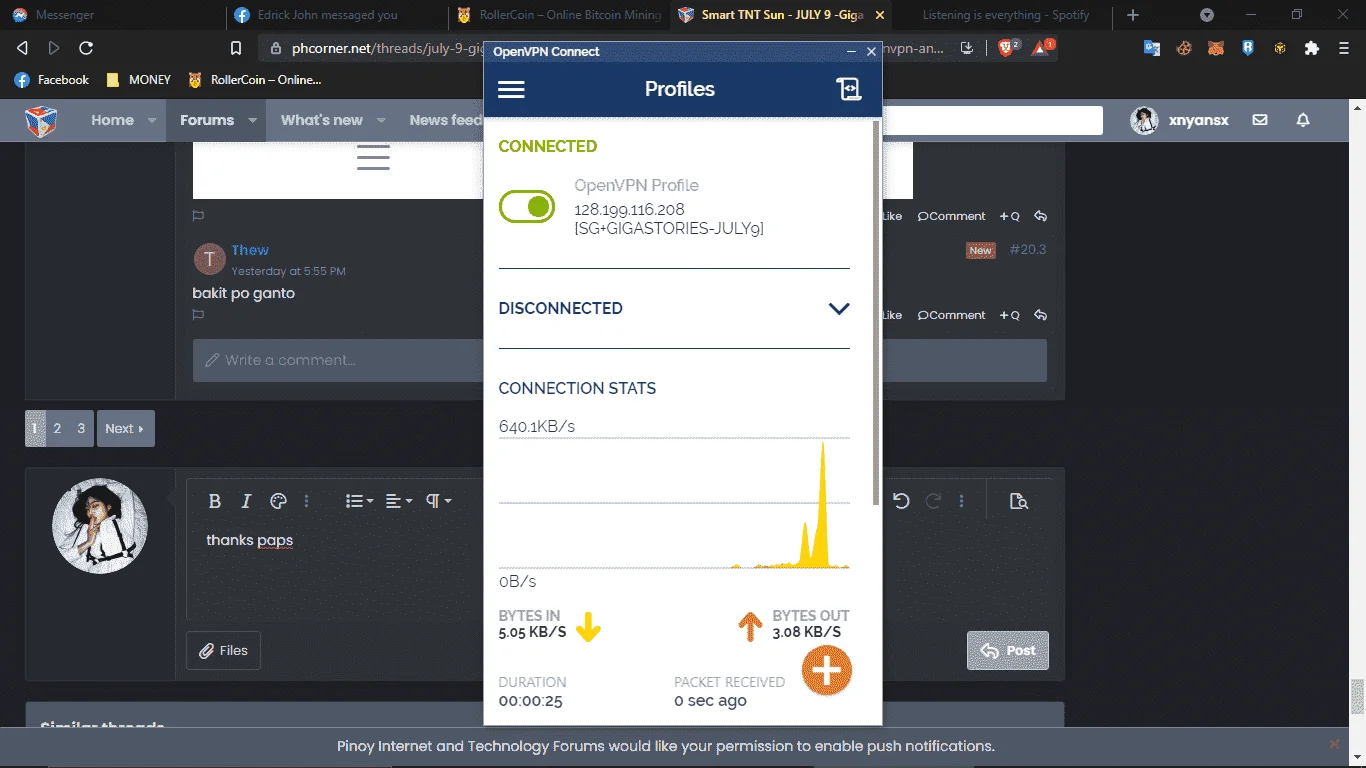Click the connection stats graph
The height and width of the screenshot is (768, 1366).
[x=674, y=503]
